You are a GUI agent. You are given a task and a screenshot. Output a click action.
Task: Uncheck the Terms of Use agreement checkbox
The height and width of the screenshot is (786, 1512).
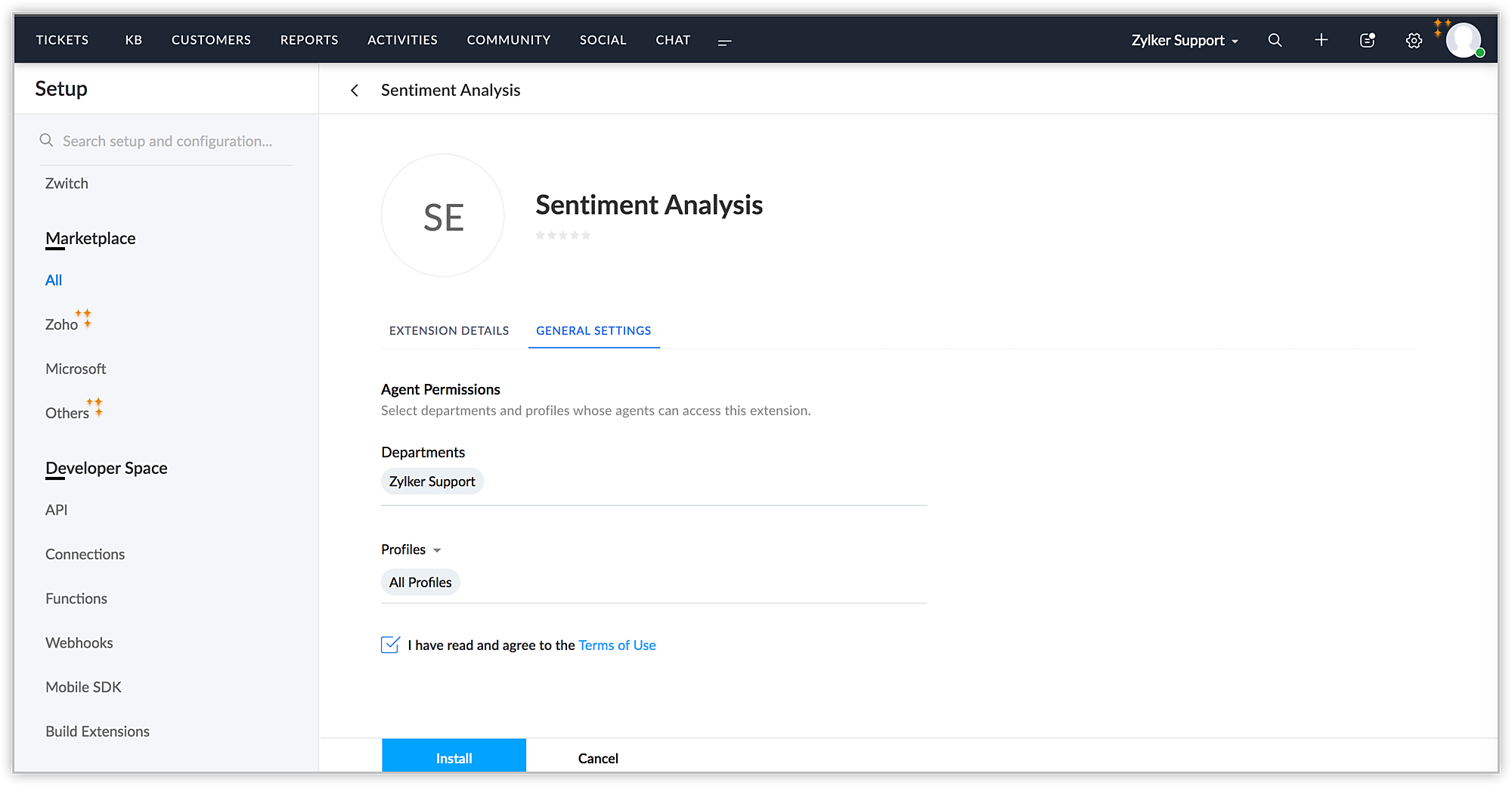click(x=390, y=645)
